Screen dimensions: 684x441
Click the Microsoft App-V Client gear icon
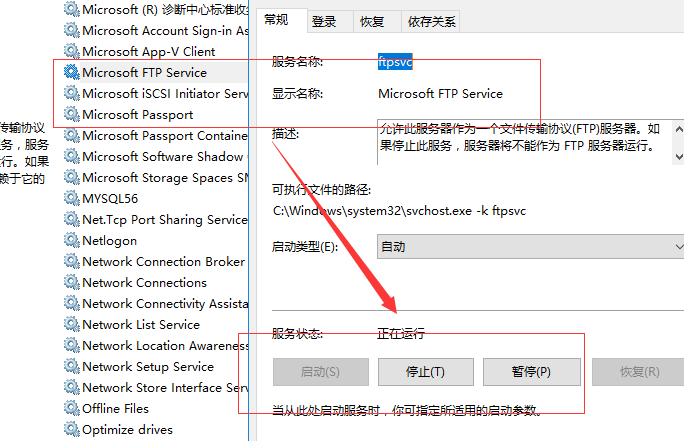click(x=71, y=51)
